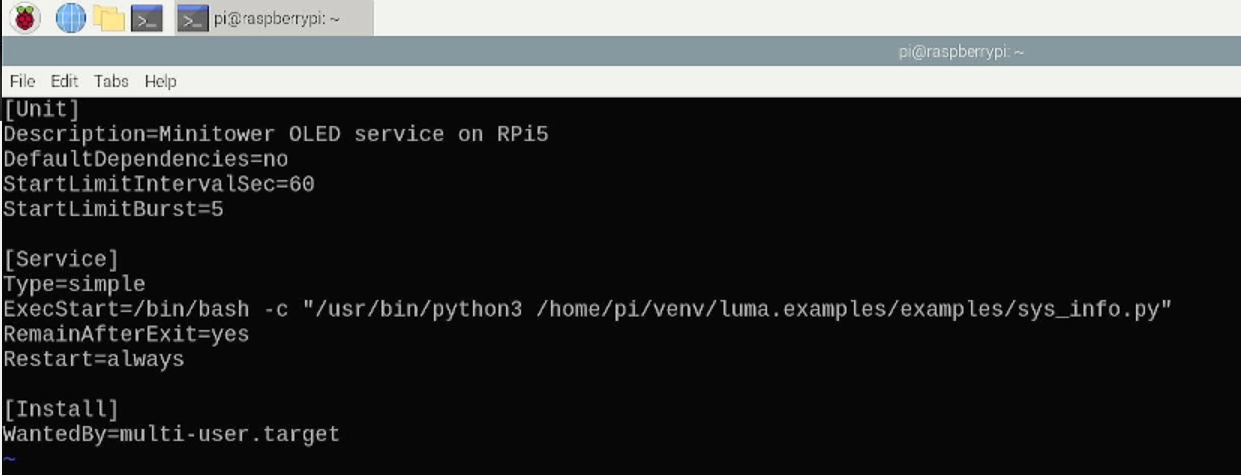Open the Help menu
Viewport: 1241px width, 475px height.
[x=160, y=81]
